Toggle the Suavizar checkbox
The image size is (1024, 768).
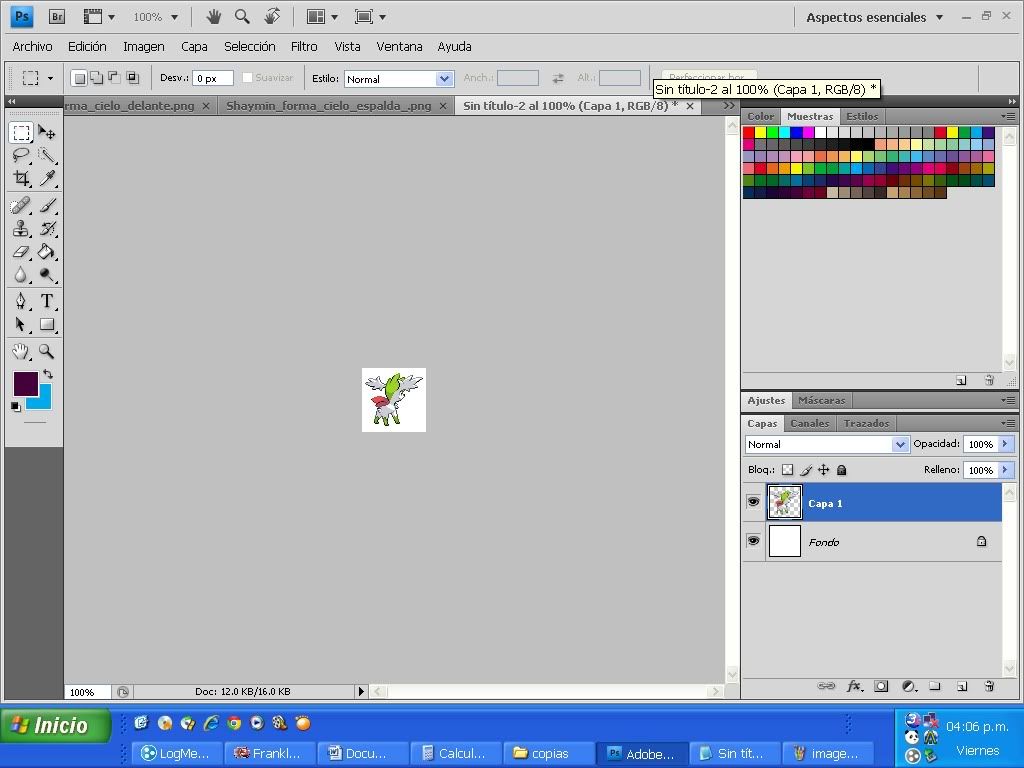coord(248,78)
